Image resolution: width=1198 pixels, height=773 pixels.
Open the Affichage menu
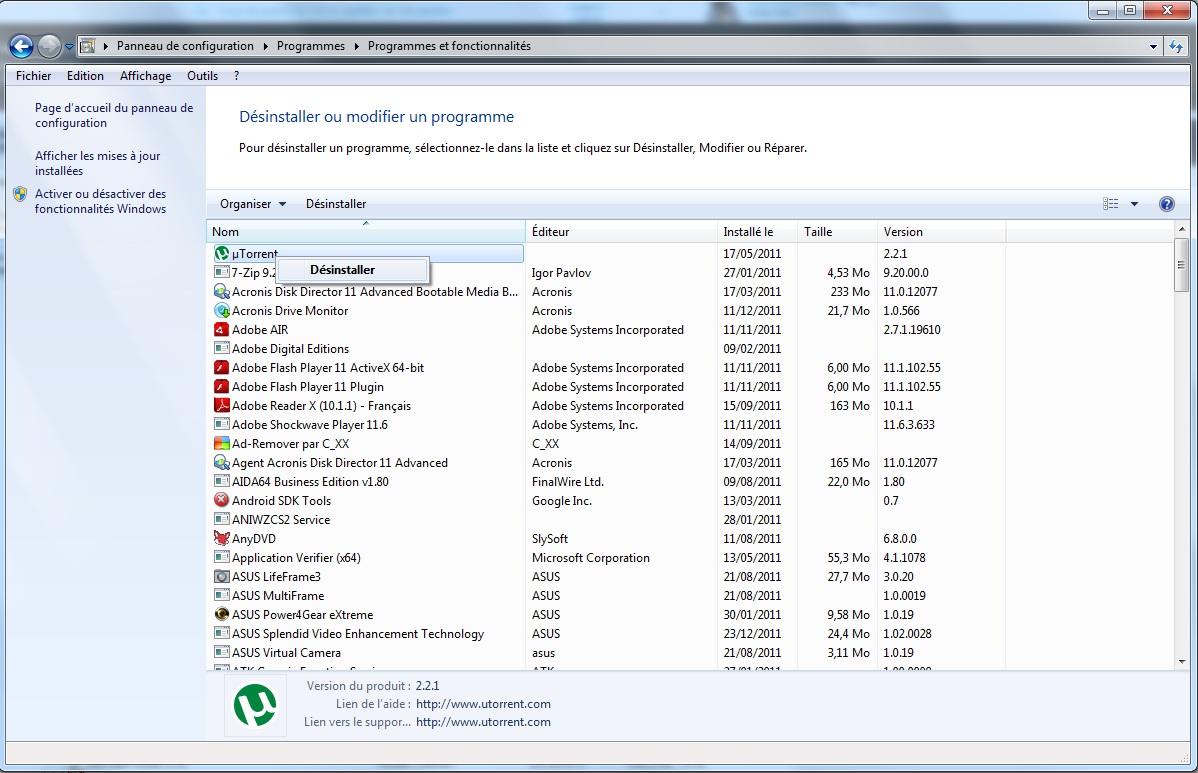(x=145, y=76)
